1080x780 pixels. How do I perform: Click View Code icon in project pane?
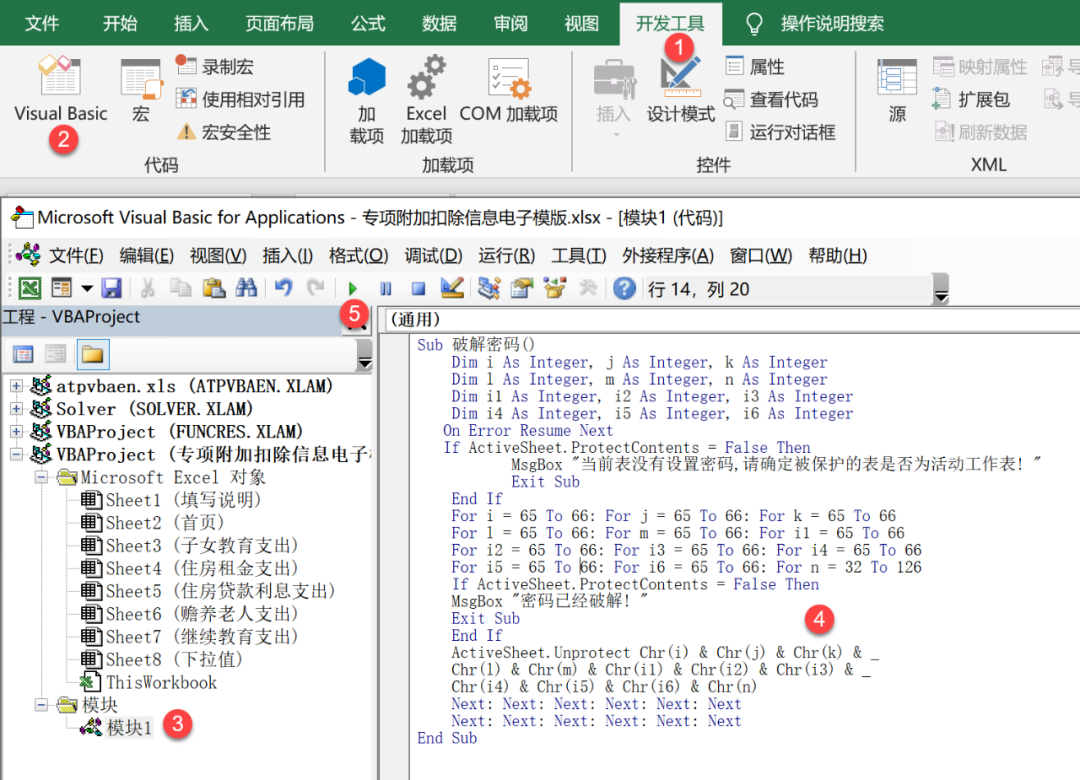[23, 354]
